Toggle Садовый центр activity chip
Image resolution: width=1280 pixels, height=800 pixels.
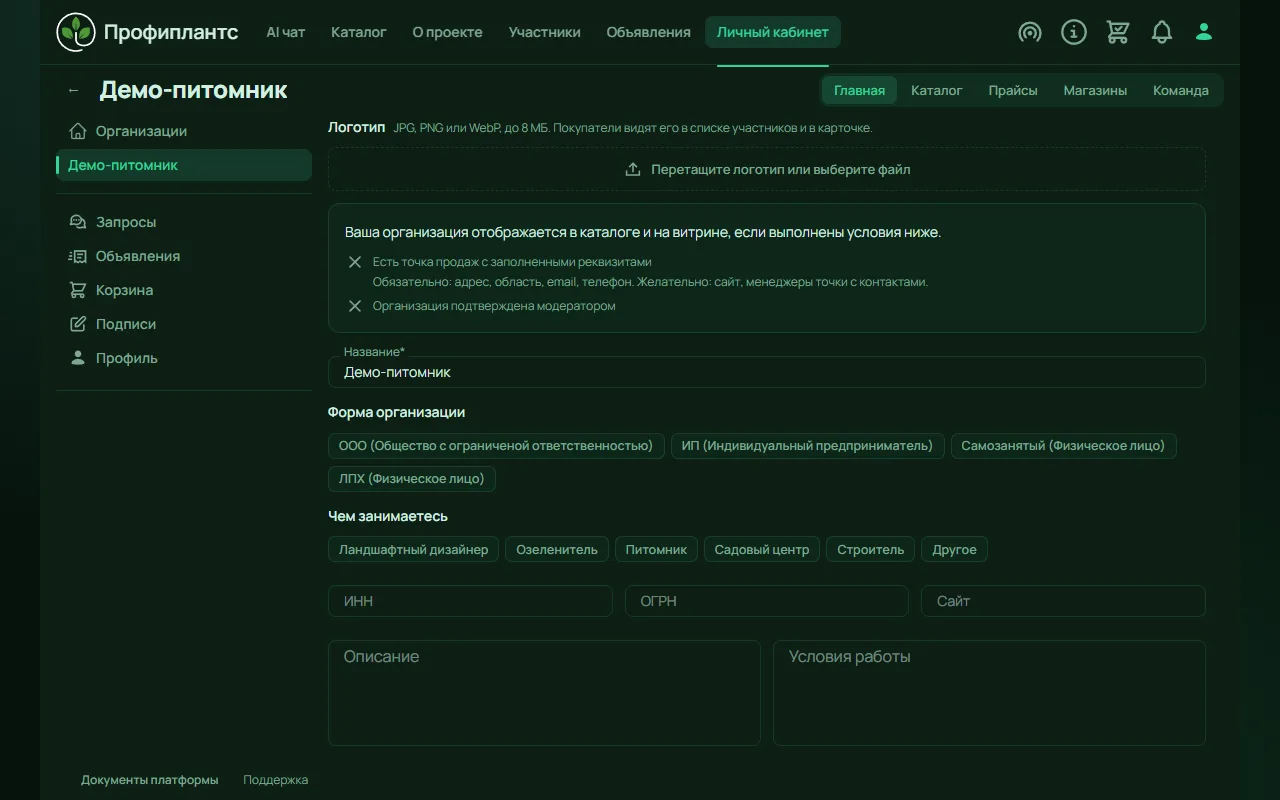(x=762, y=549)
